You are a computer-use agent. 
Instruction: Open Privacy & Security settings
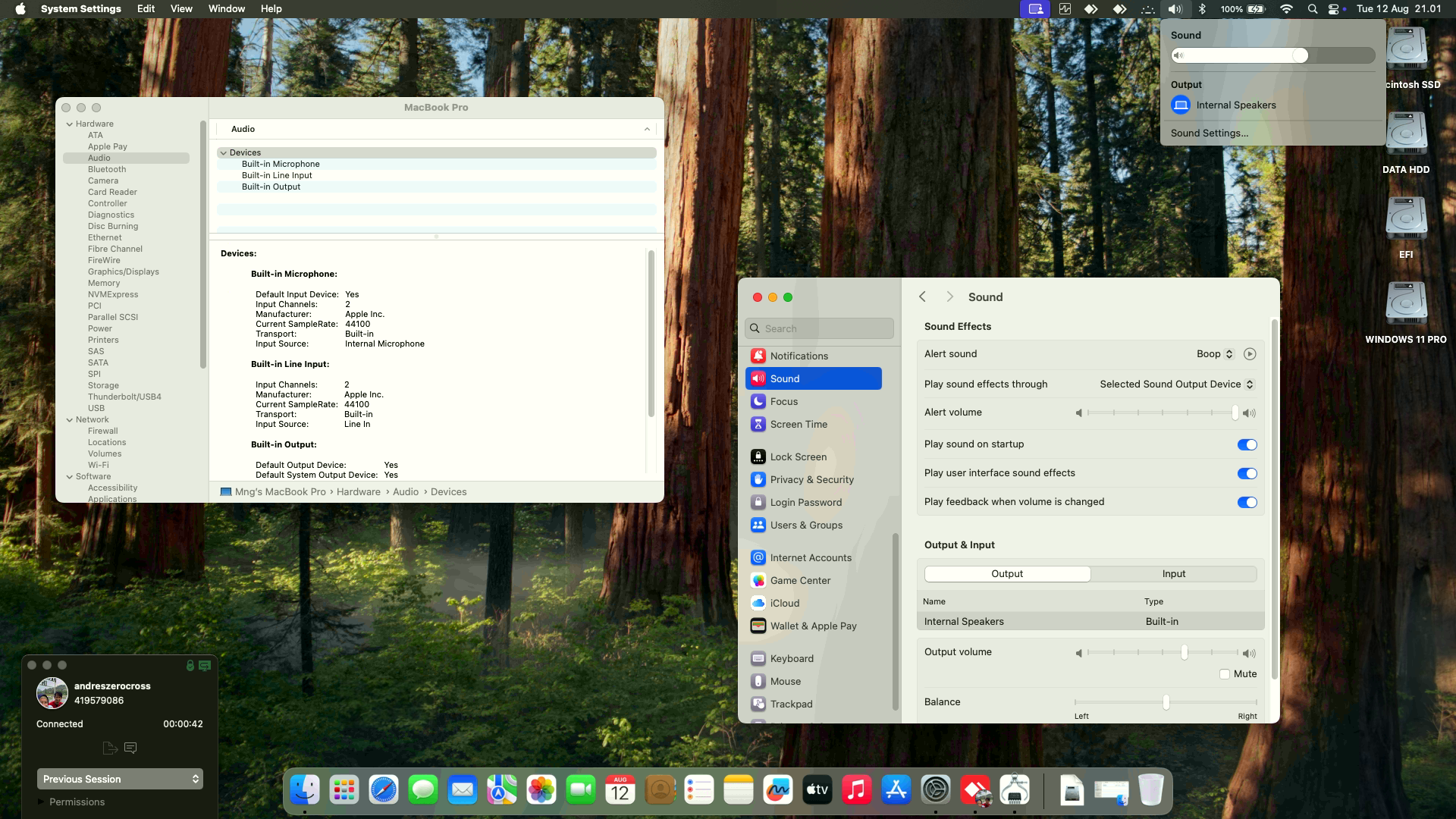[811, 480]
